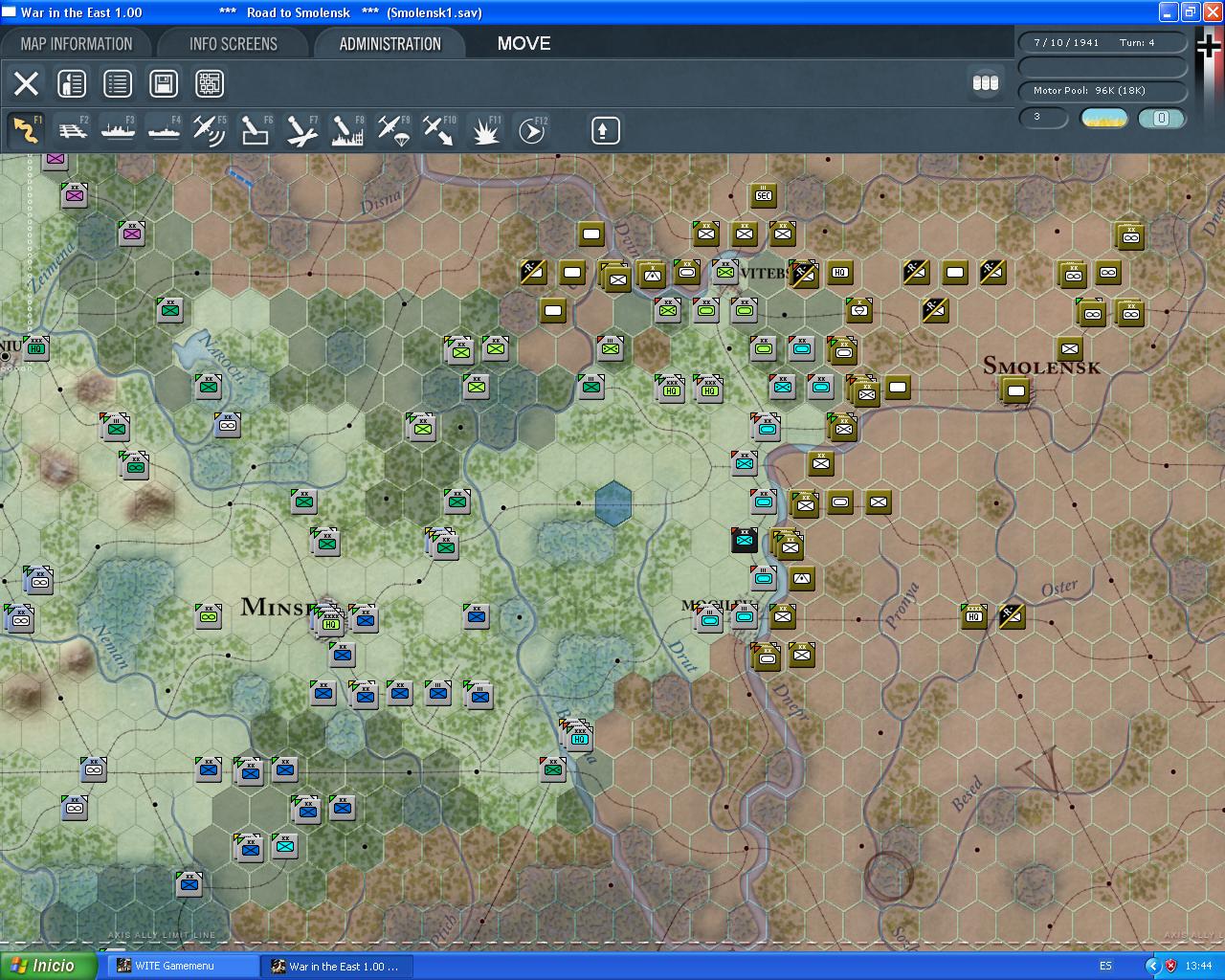
Task: Activate F2 Rail Move mode
Action: point(73,129)
